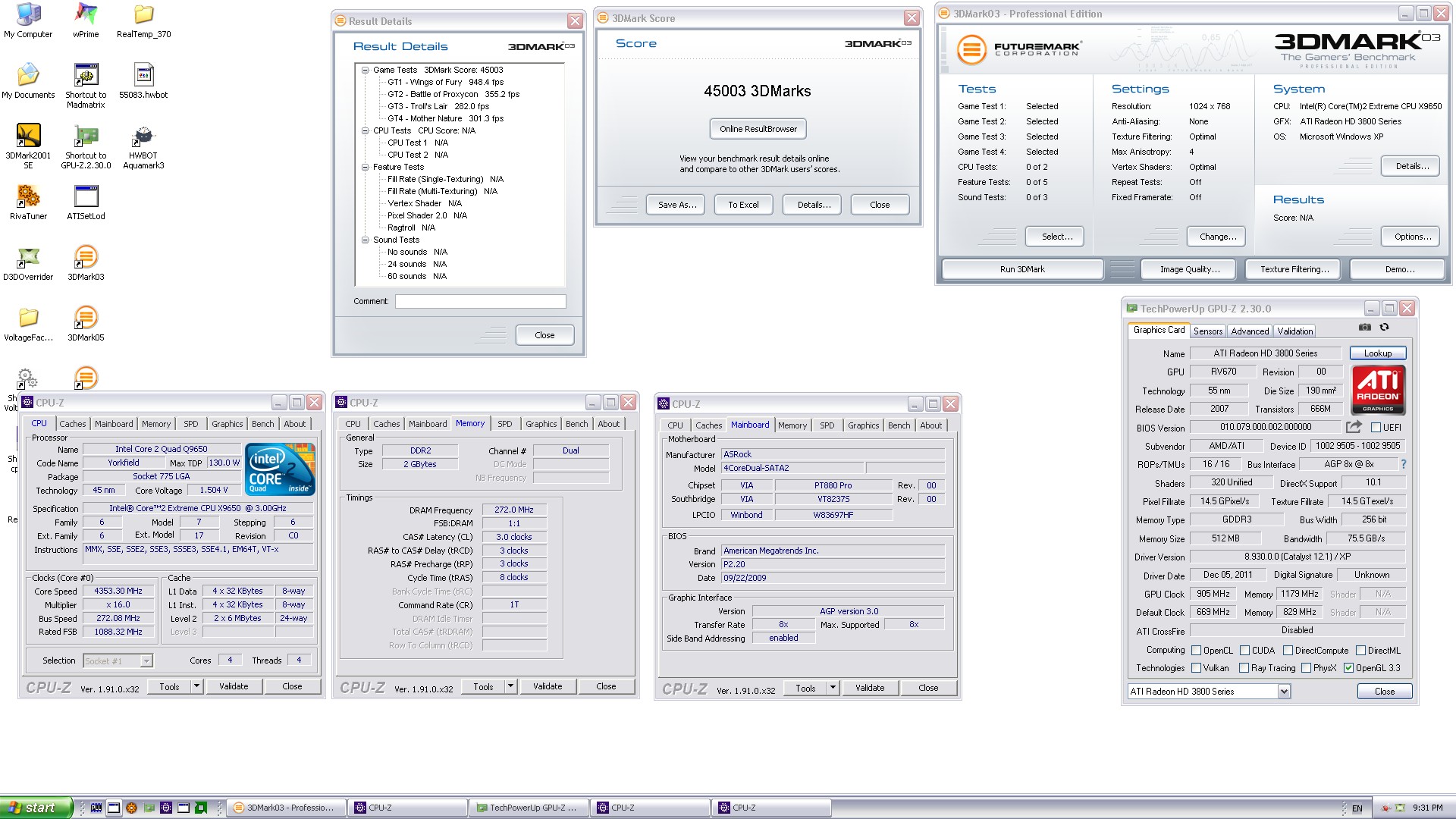Click the Run 3DMark button
Image resolution: width=1456 pixels, height=819 pixels.
1022,269
